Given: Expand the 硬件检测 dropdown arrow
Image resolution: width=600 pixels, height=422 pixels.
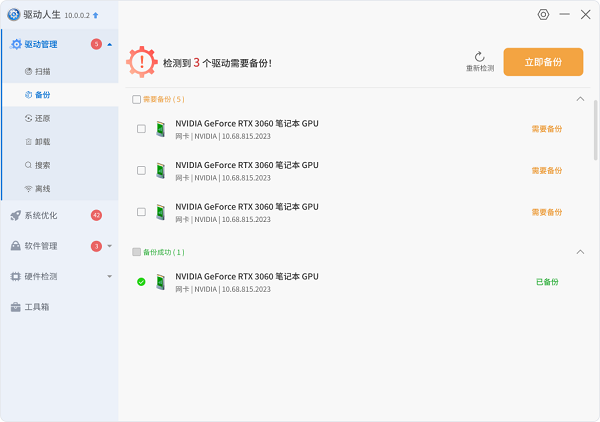Looking at the screenshot, I should 110,276.
